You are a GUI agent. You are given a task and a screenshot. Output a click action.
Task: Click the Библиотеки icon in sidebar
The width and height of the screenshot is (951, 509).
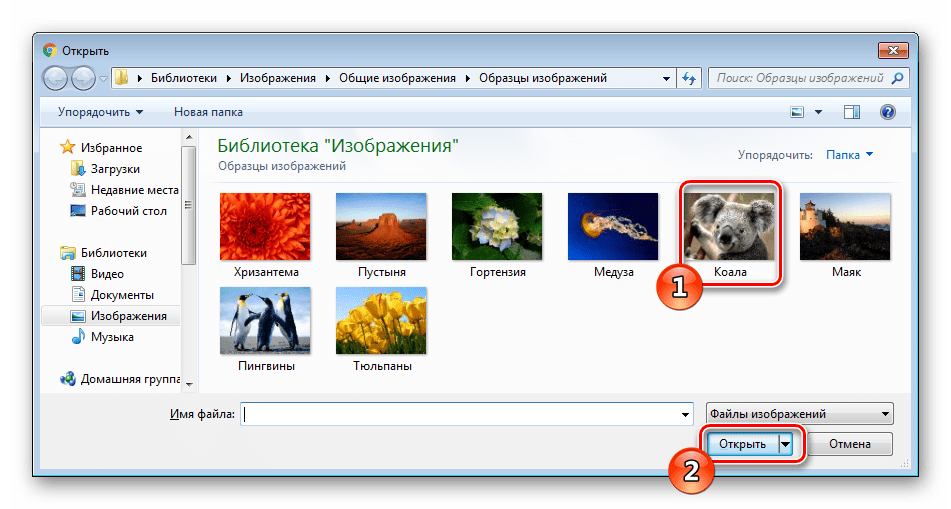coord(67,252)
